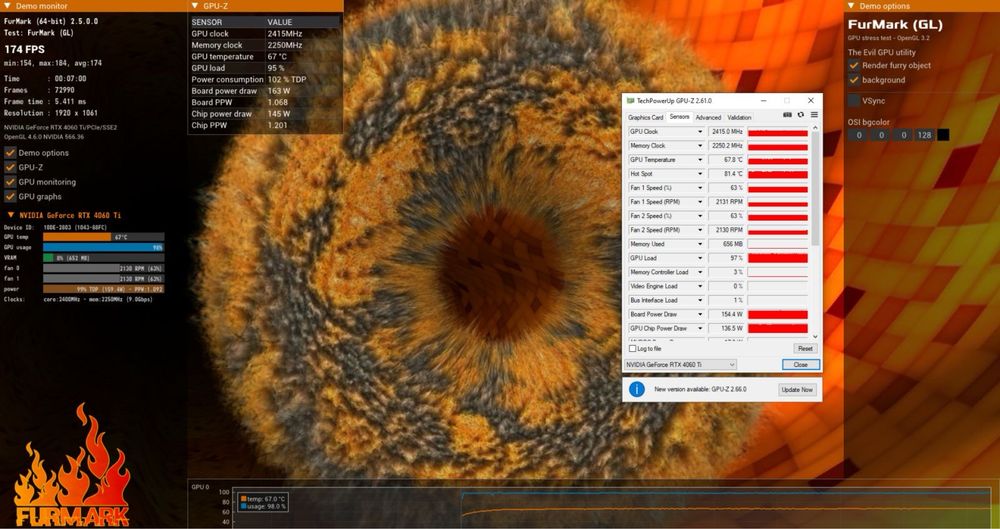This screenshot has height=529, width=1000.
Task: Click the scroll up arrow in GPU-Z sensors
Action: pos(815,129)
